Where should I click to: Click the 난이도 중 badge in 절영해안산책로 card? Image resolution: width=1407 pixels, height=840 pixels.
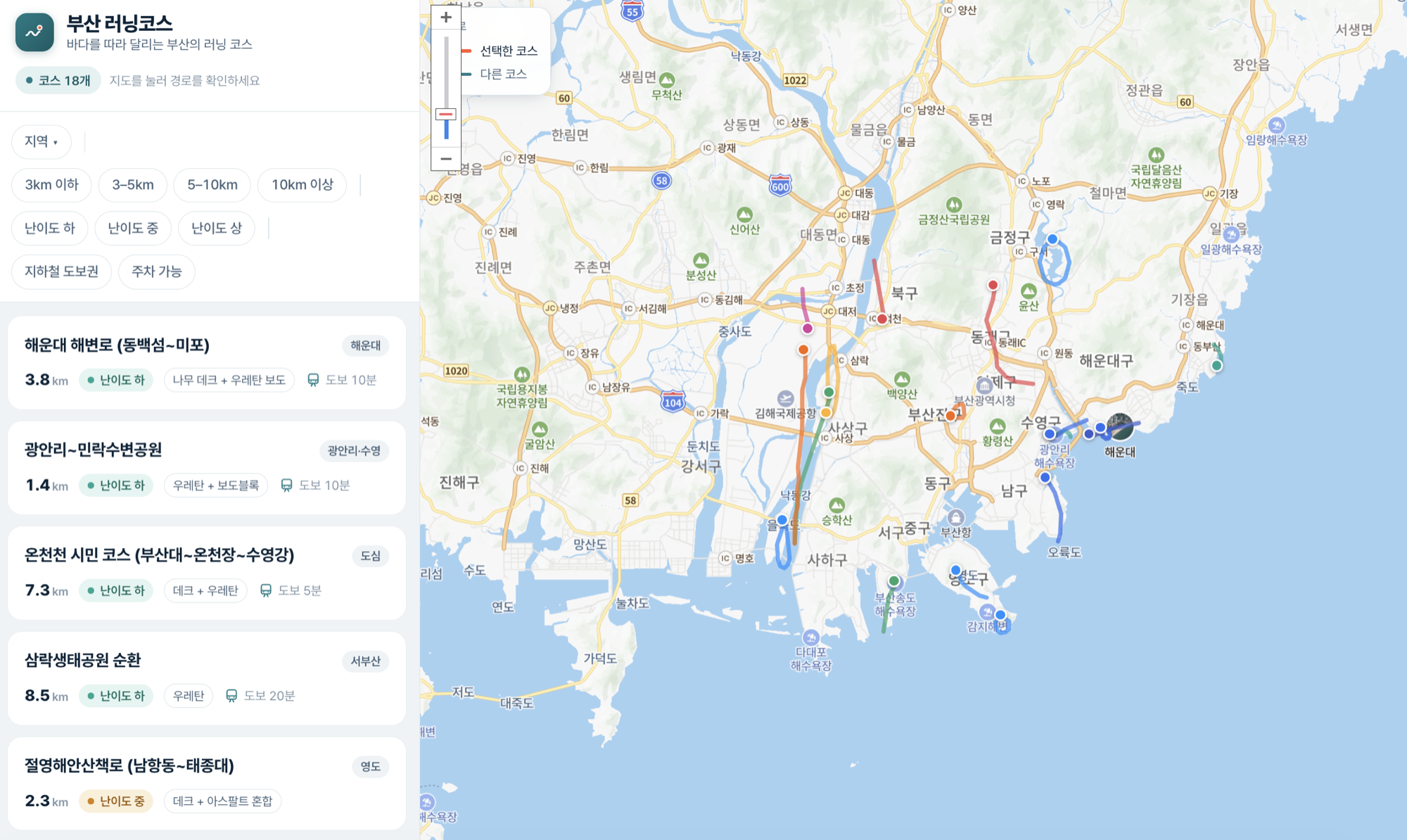point(116,801)
